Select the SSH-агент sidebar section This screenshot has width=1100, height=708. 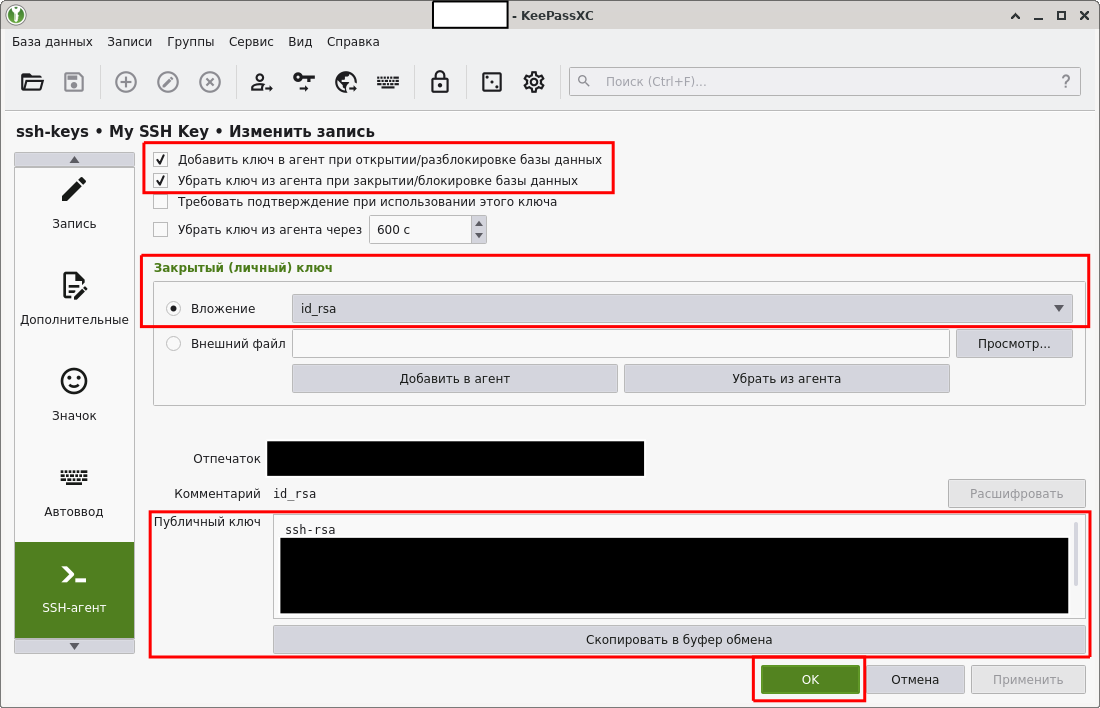pyautogui.click(x=74, y=589)
